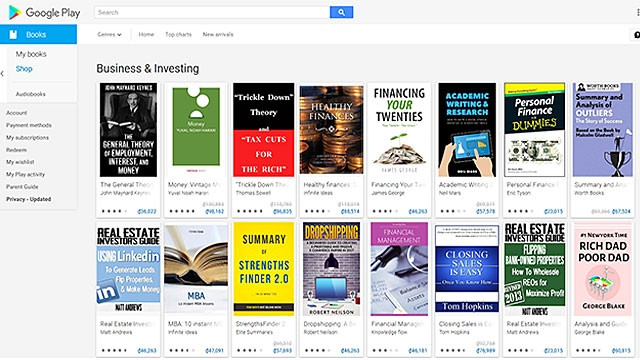Open Rich Dad Poor Dad book cover
The width and height of the screenshot is (640, 360).
tap(603, 269)
